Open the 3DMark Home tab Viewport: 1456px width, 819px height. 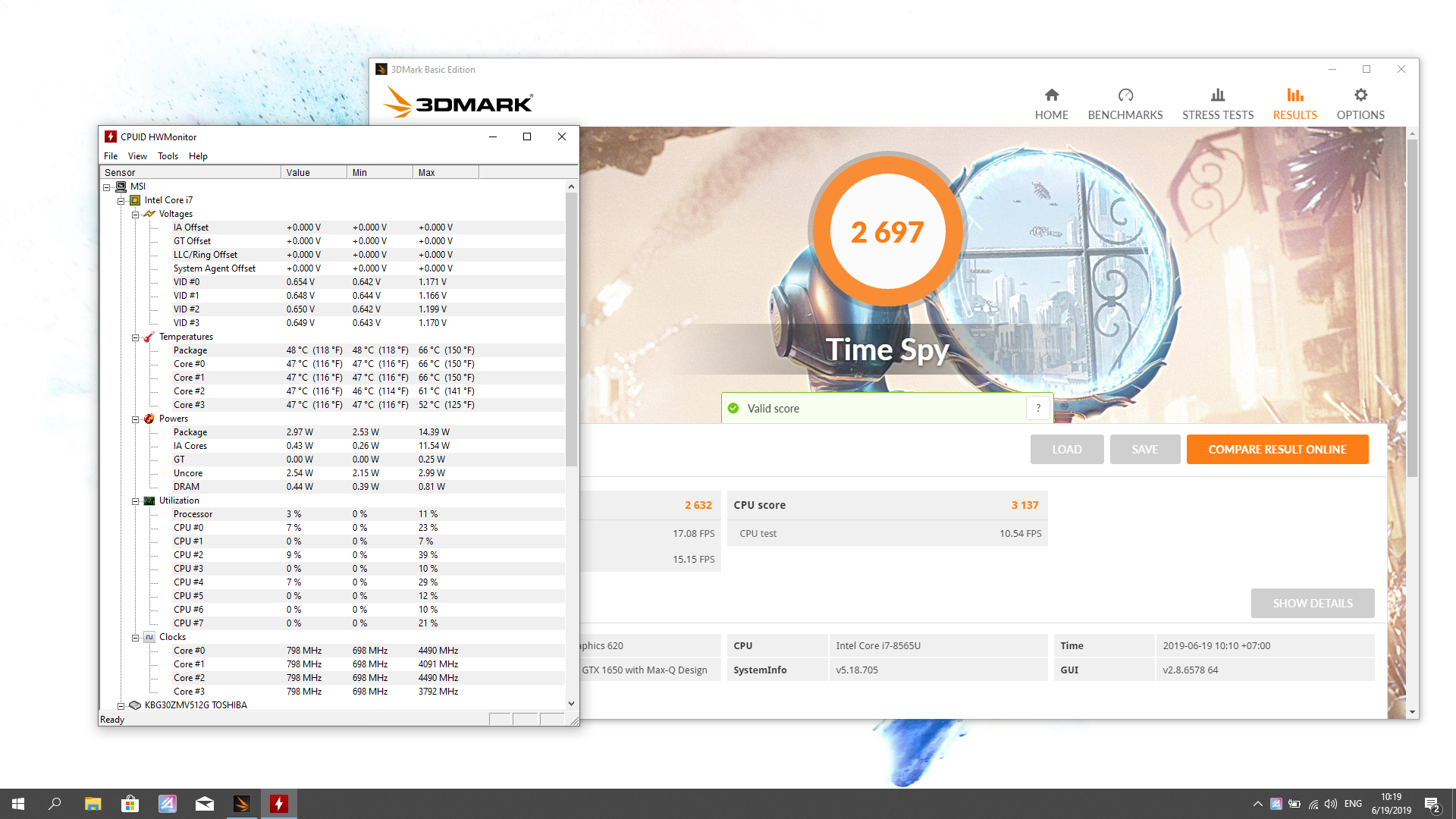[1051, 104]
